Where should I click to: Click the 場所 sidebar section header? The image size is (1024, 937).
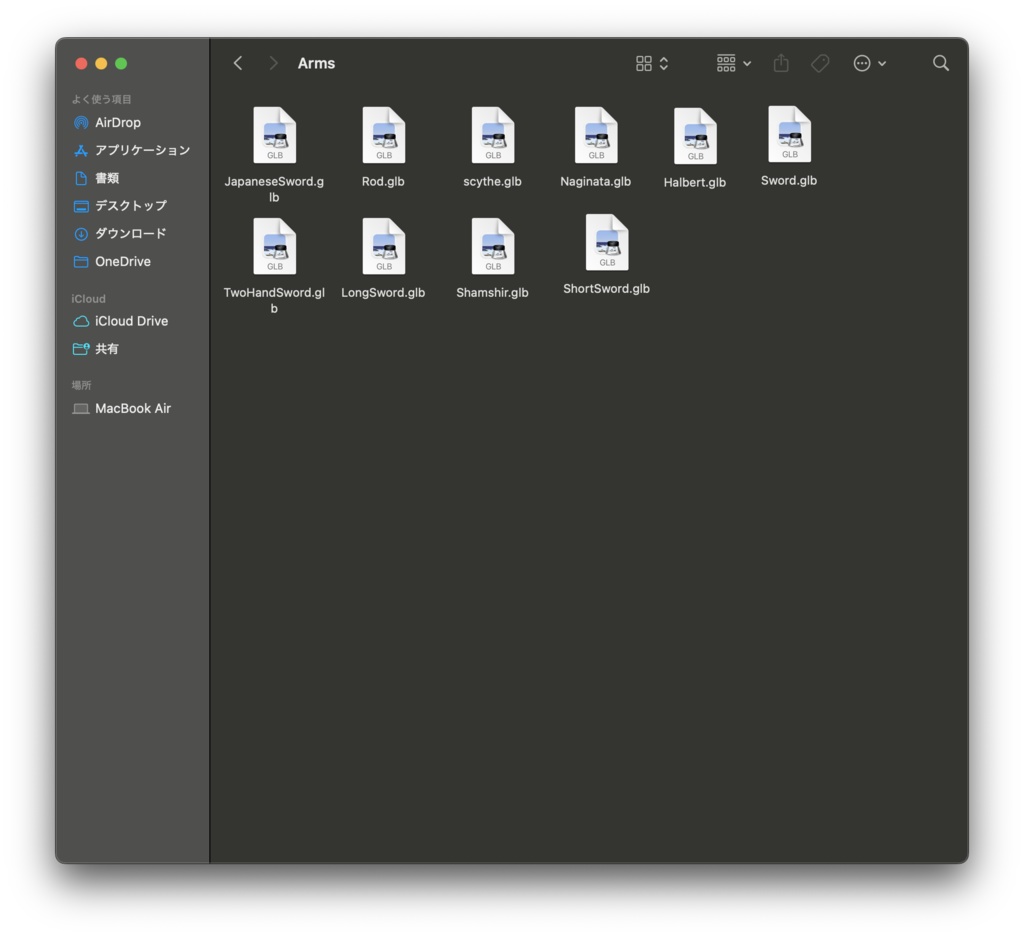click(x=81, y=385)
